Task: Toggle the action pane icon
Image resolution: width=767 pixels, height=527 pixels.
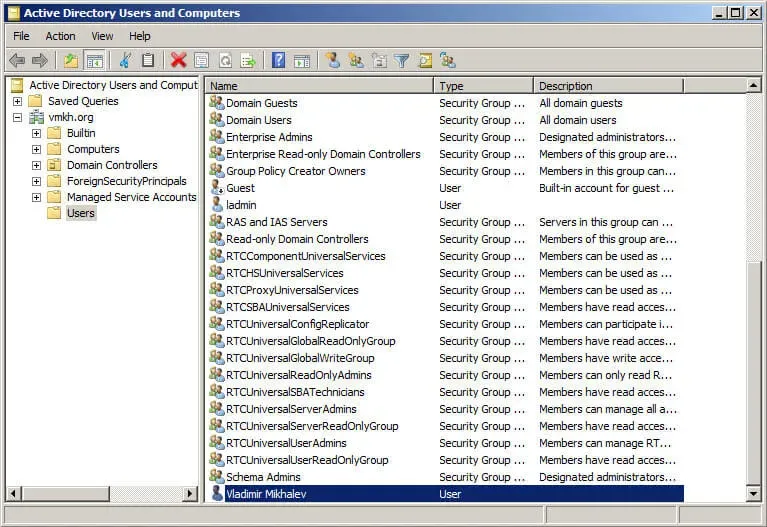Action: tap(301, 61)
